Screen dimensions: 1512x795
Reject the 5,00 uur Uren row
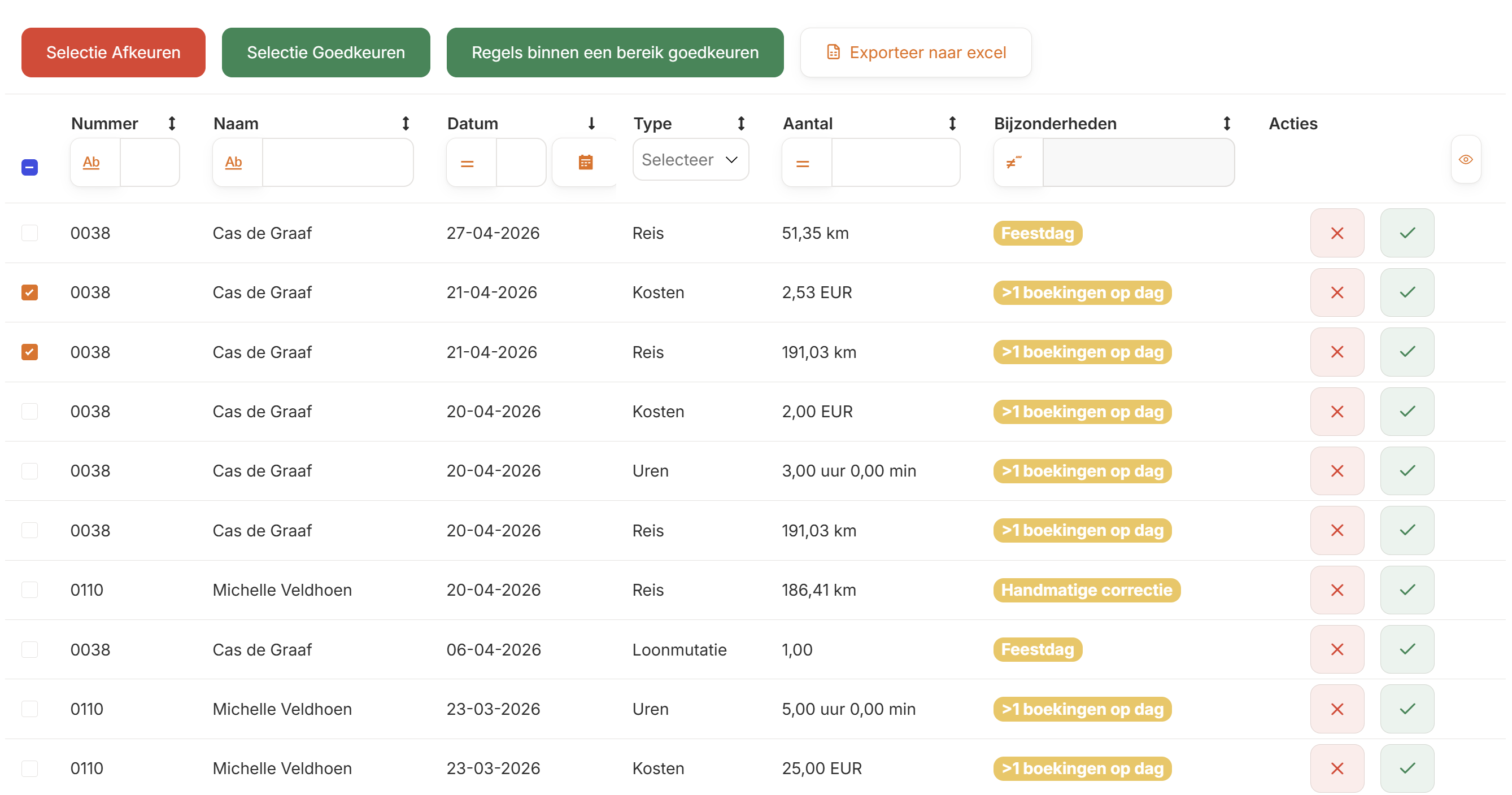[x=1336, y=709]
